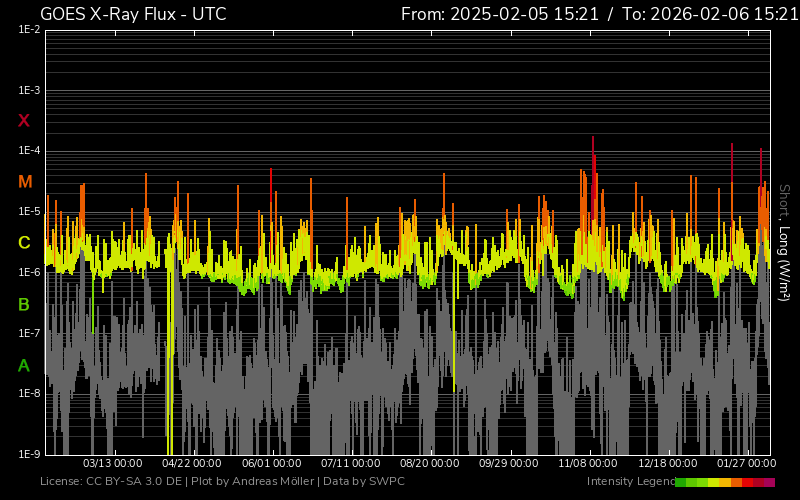Click the red X flare class label
The width and height of the screenshot is (800, 500).
pos(24,121)
